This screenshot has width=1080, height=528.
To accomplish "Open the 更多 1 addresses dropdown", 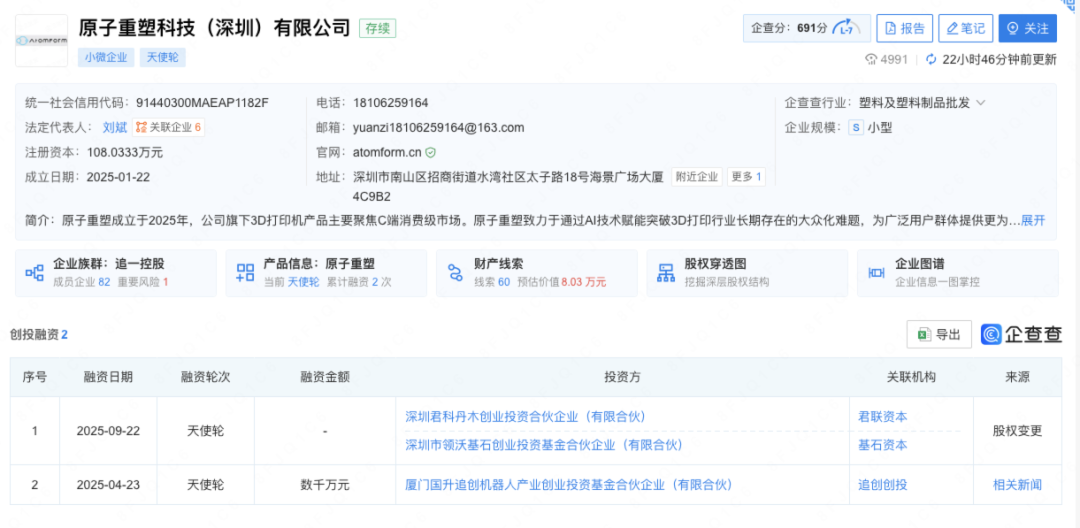I will coord(746,177).
